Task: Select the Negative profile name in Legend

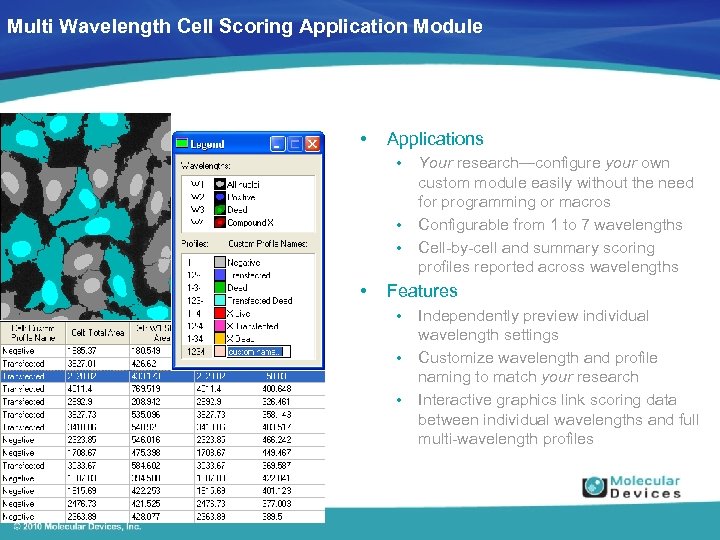Action: click(244, 263)
